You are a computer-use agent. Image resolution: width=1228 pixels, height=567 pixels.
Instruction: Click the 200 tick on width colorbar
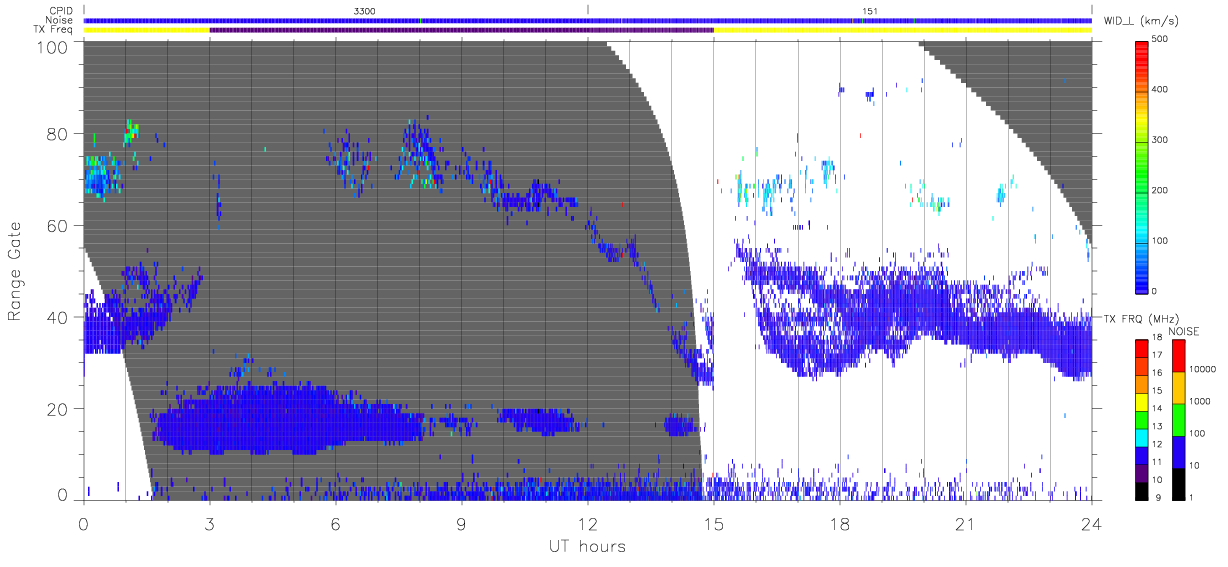pyautogui.click(x=1161, y=189)
